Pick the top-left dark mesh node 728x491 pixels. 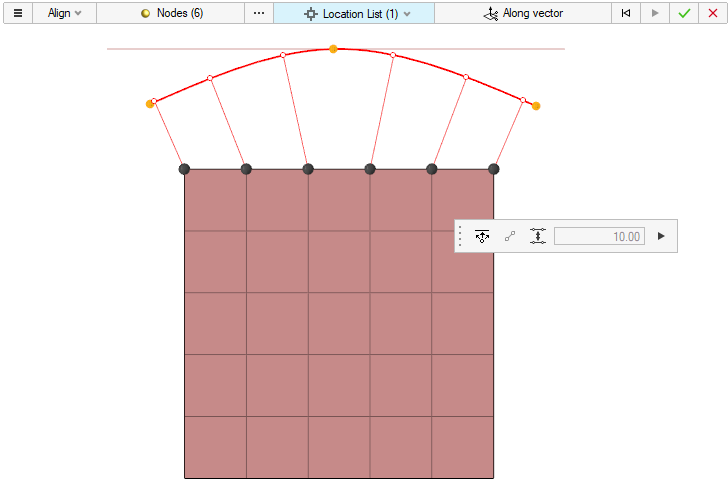coord(184,169)
